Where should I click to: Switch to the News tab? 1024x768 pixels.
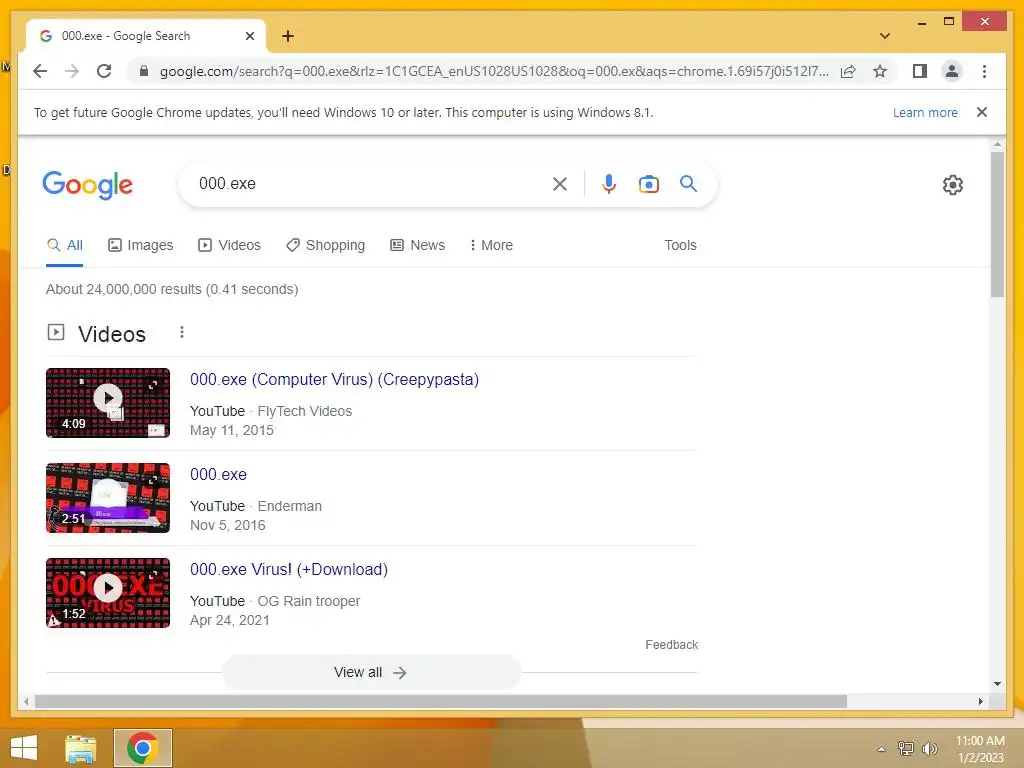pos(417,245)
